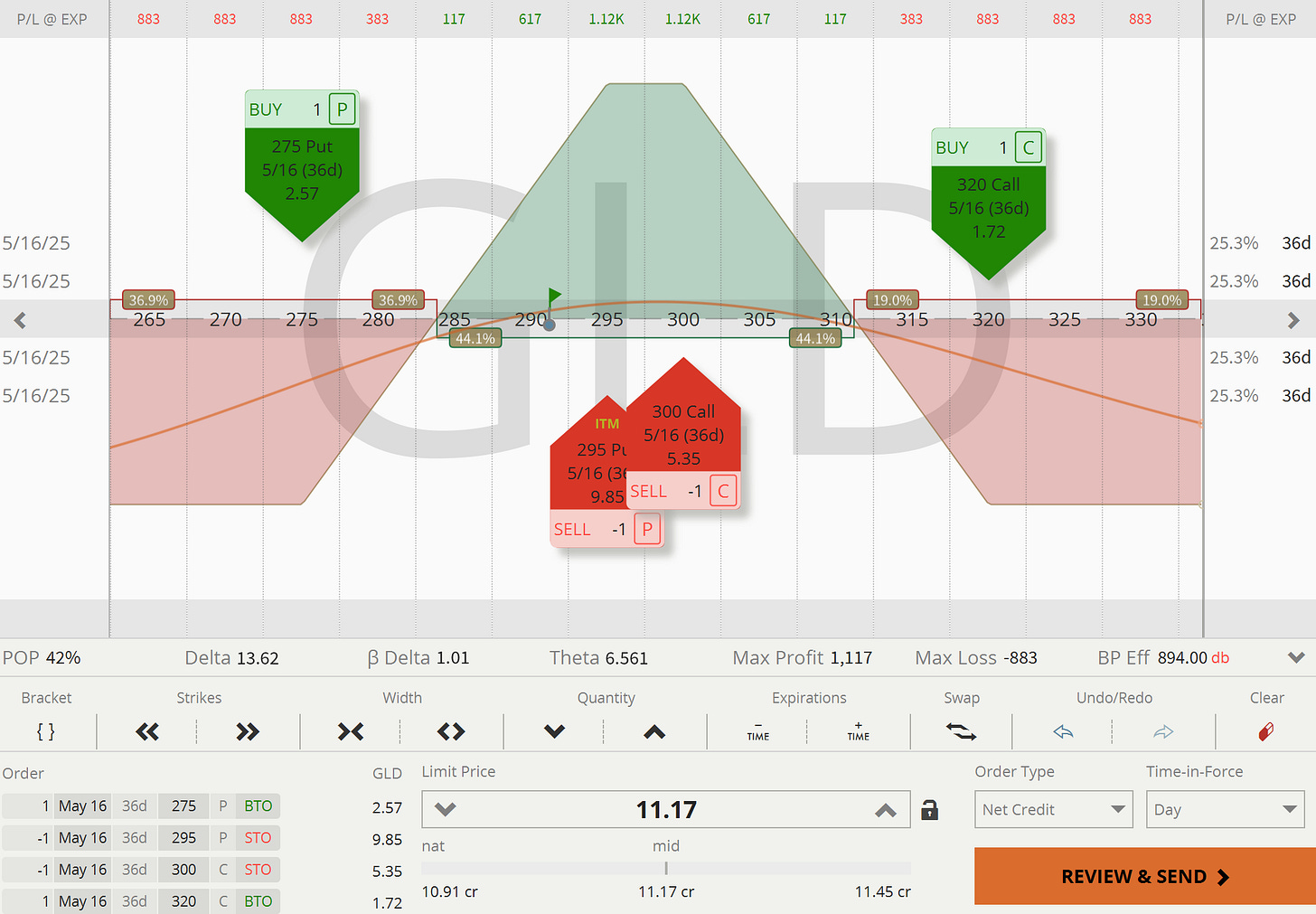Image resolution: width=1316 pixels, height=914 pixels.
Task: Click the 36.9% probability label near 265
Action: 148,300
